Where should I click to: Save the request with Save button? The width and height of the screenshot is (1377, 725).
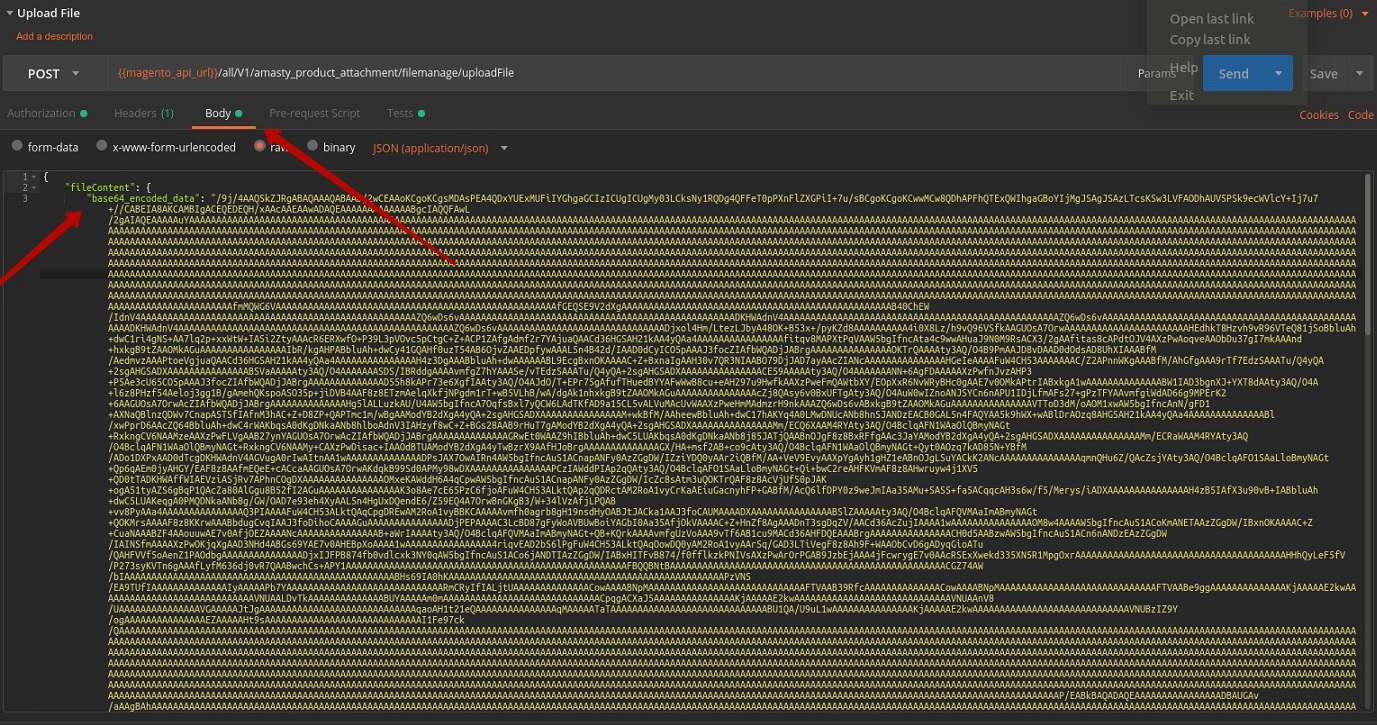click(x=1323, y=73)
